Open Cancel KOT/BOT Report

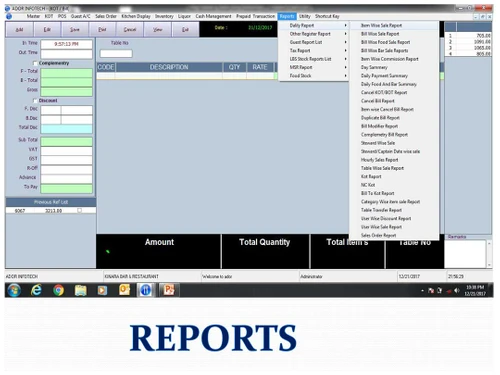click(x=384, y=92)
